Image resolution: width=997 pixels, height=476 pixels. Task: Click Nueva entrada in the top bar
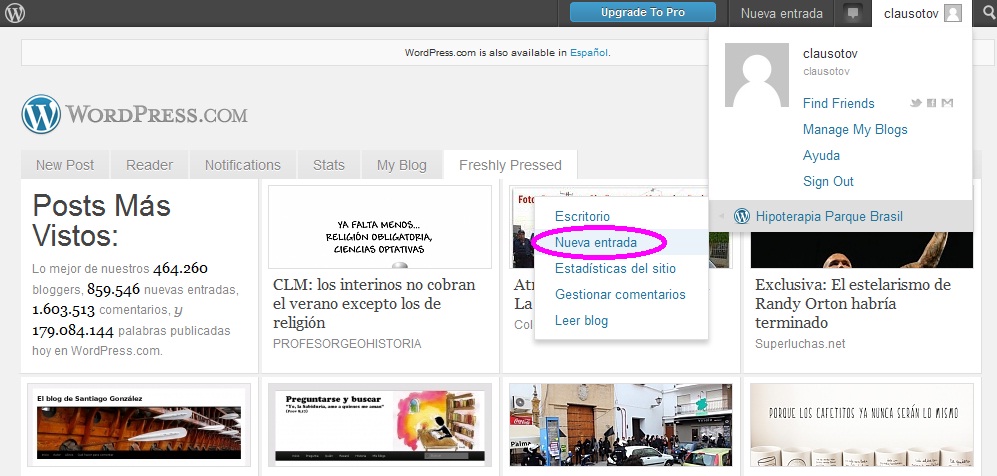click(x=782, y=13)
